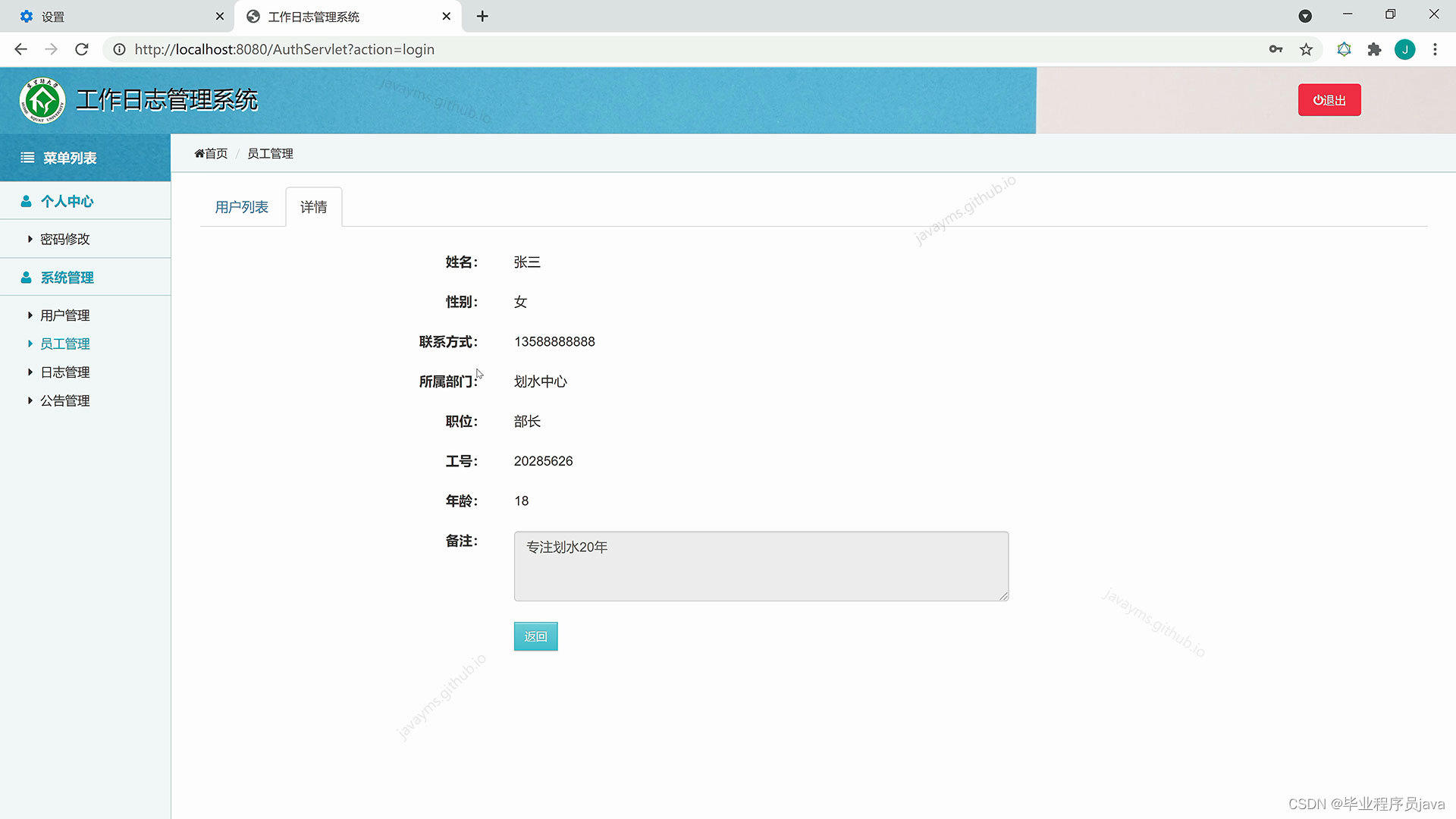Click the home icon in the breadcrumb
This screenshot has height=819, width=1456.
199,154
